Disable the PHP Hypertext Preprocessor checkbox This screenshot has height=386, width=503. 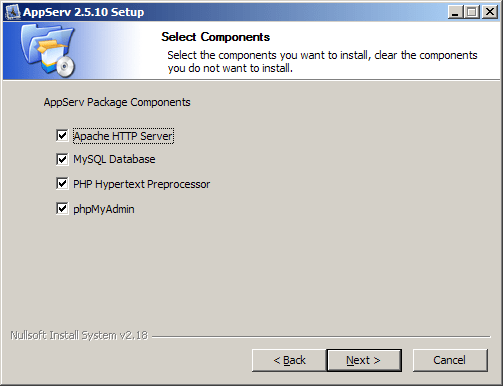(x=62, y=184)
